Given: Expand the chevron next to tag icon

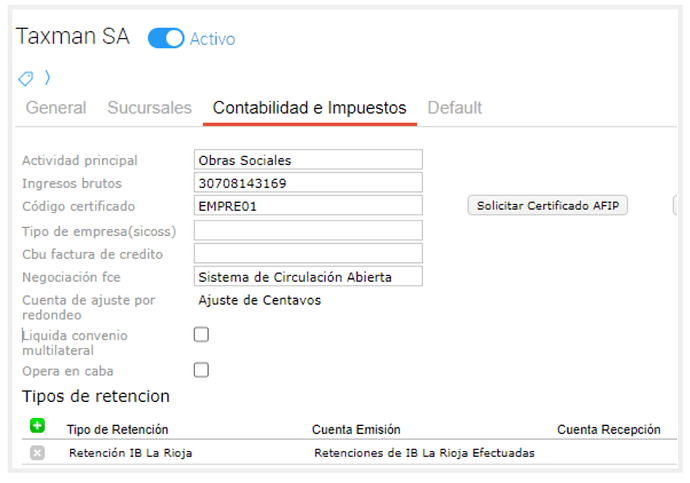Looking at the screenshot, I should (x=47, y=78).
